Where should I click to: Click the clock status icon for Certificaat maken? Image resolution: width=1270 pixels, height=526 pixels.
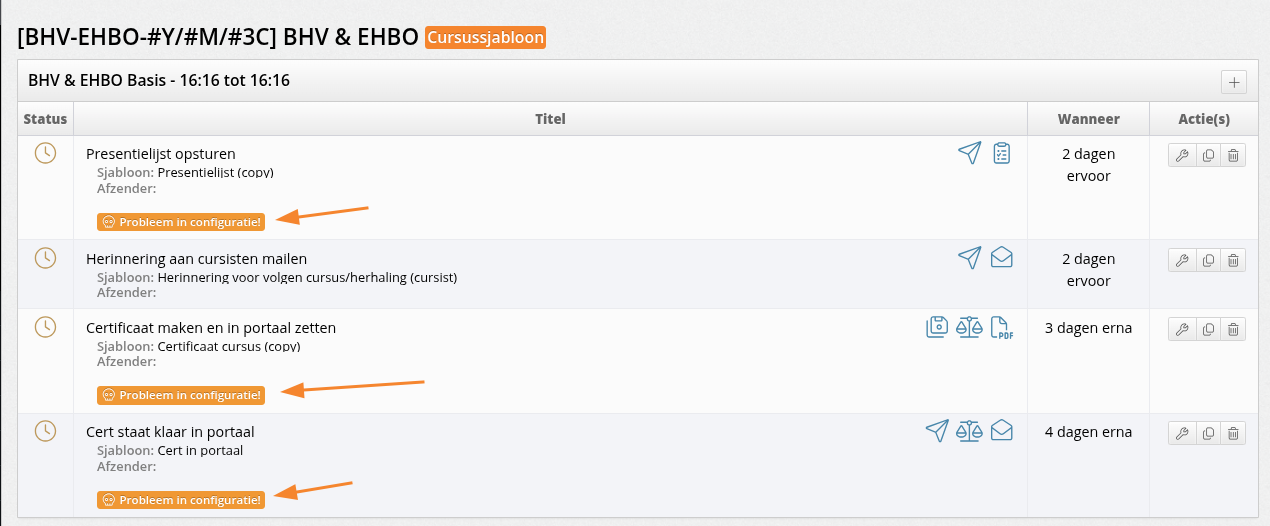tap(45, 326)
